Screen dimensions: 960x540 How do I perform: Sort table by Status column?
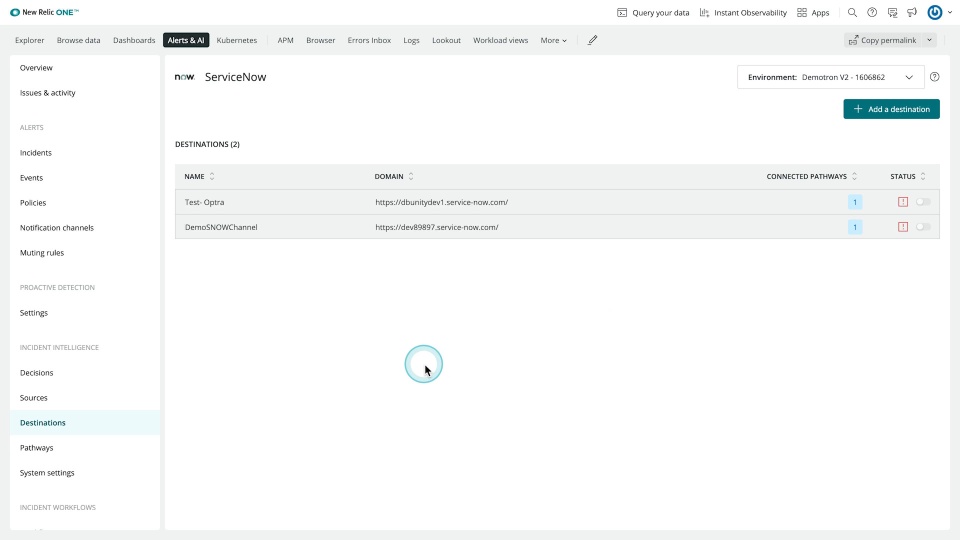pos(908,176)
